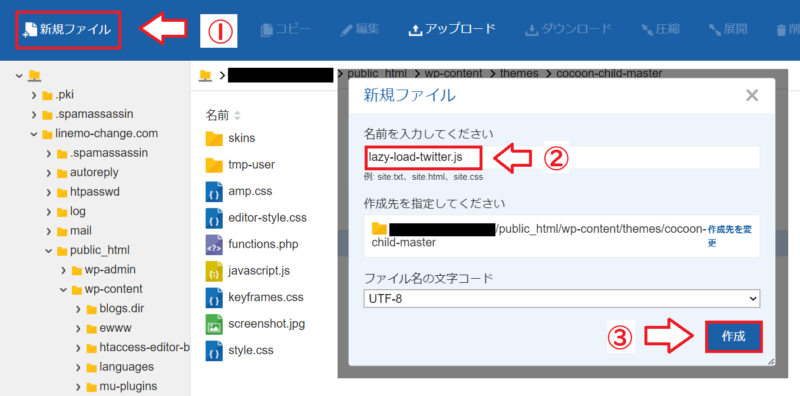
Task: Open the tmp-user folder icon
Action: [x=214, y=165]
